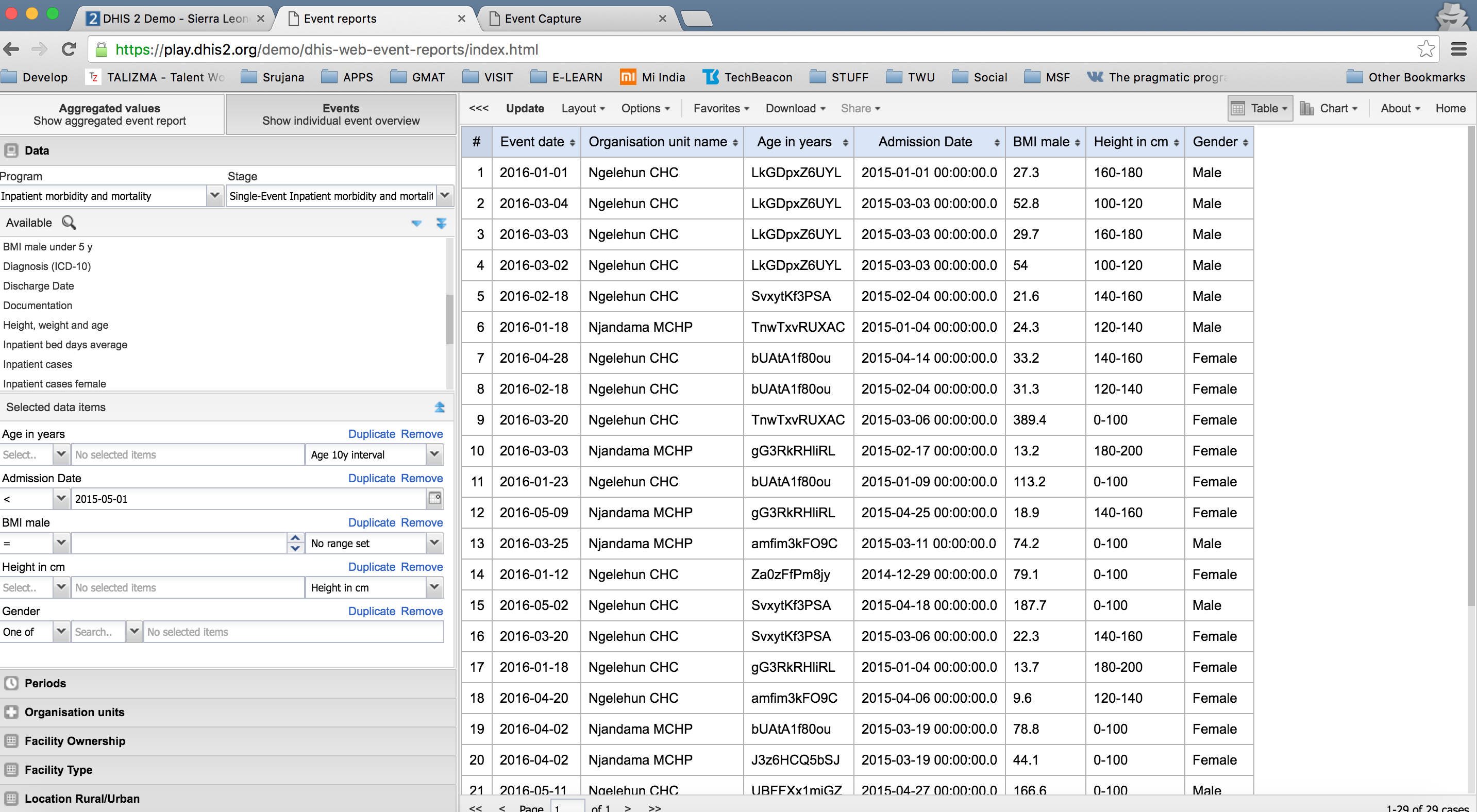Click the browser reload icon
This screenshot has width=1477, height=812.
[69, 49]
